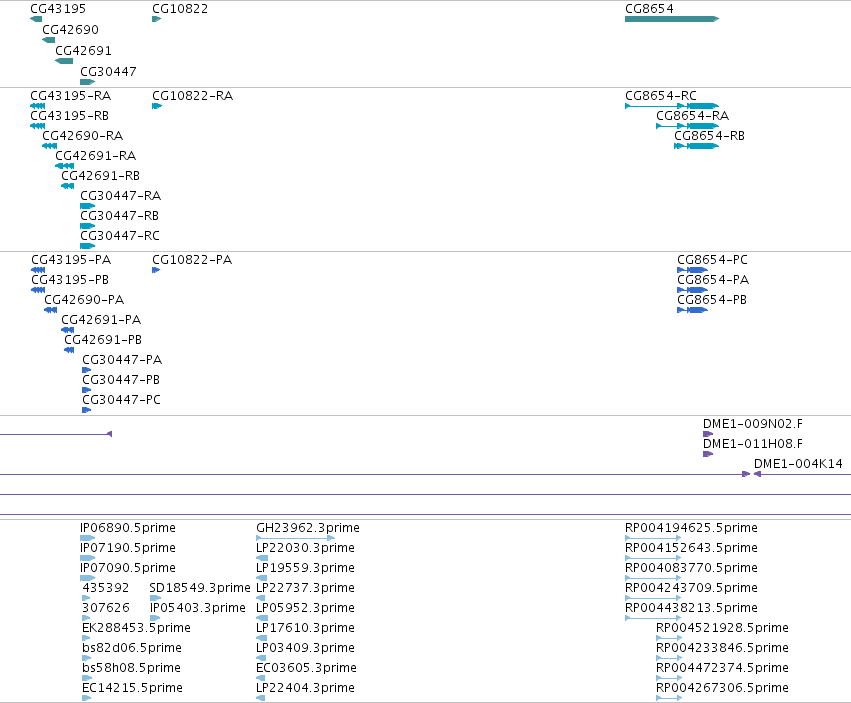Select gene CG42691 label

pos(84,51)
